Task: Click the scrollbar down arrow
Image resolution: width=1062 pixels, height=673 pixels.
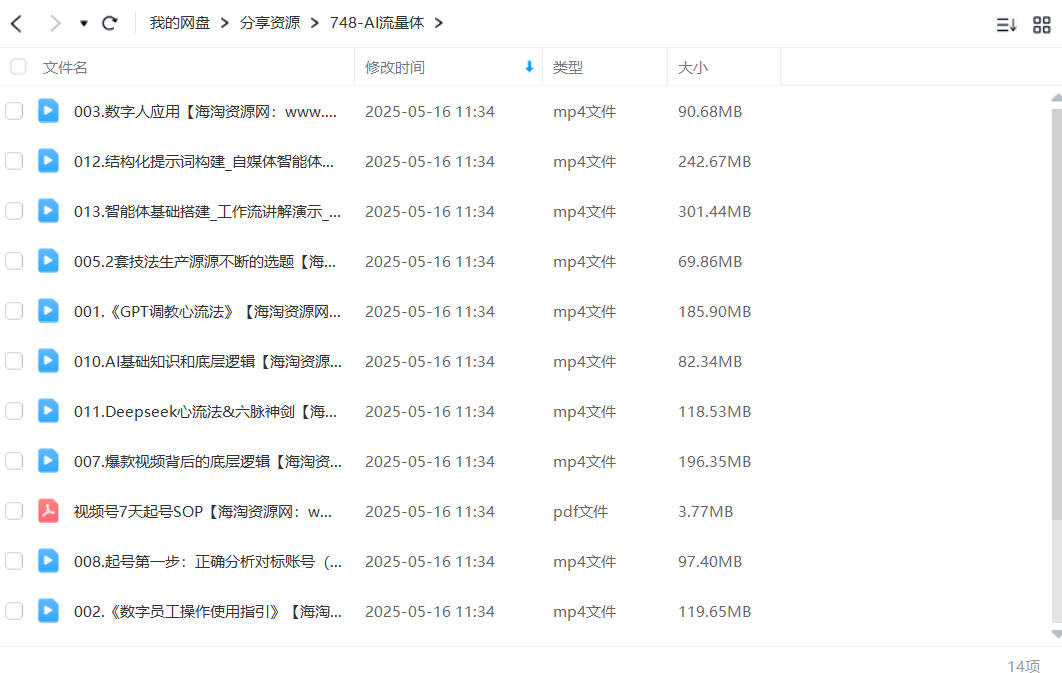Action: 1057,634
